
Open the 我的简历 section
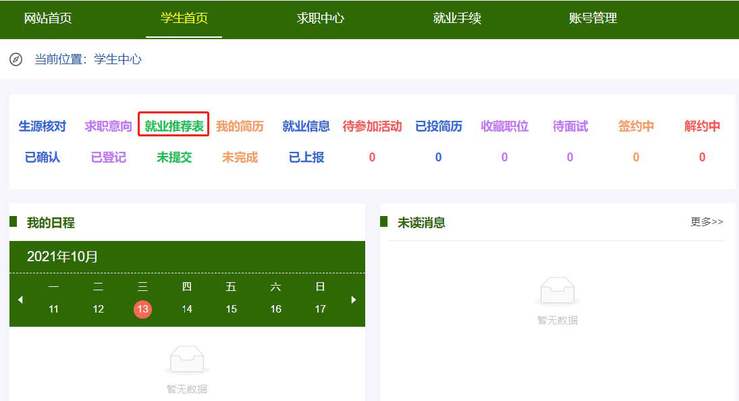point(240,126)
